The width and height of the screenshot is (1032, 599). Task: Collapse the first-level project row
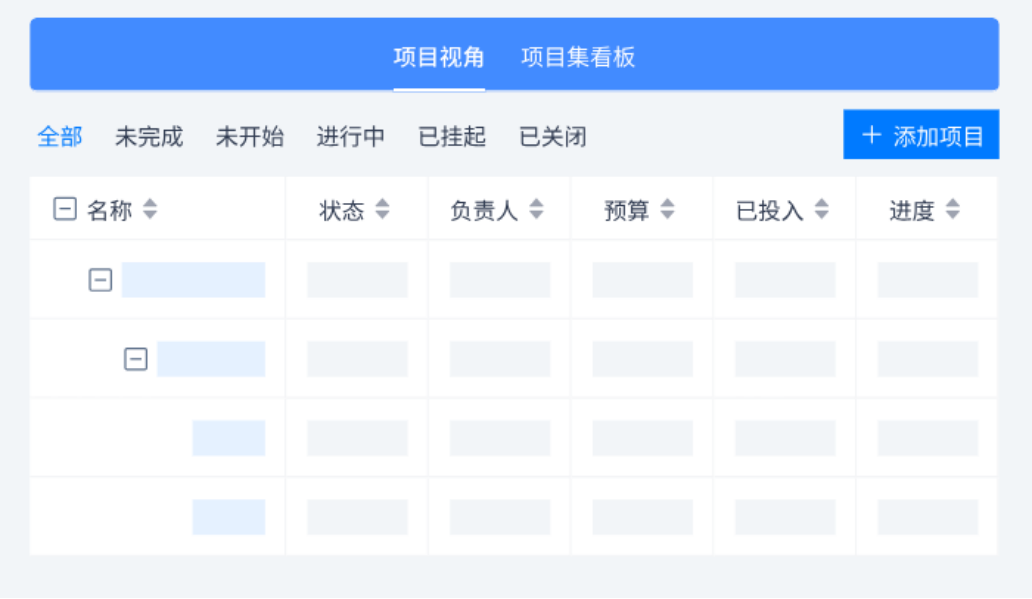click(100, 280)
